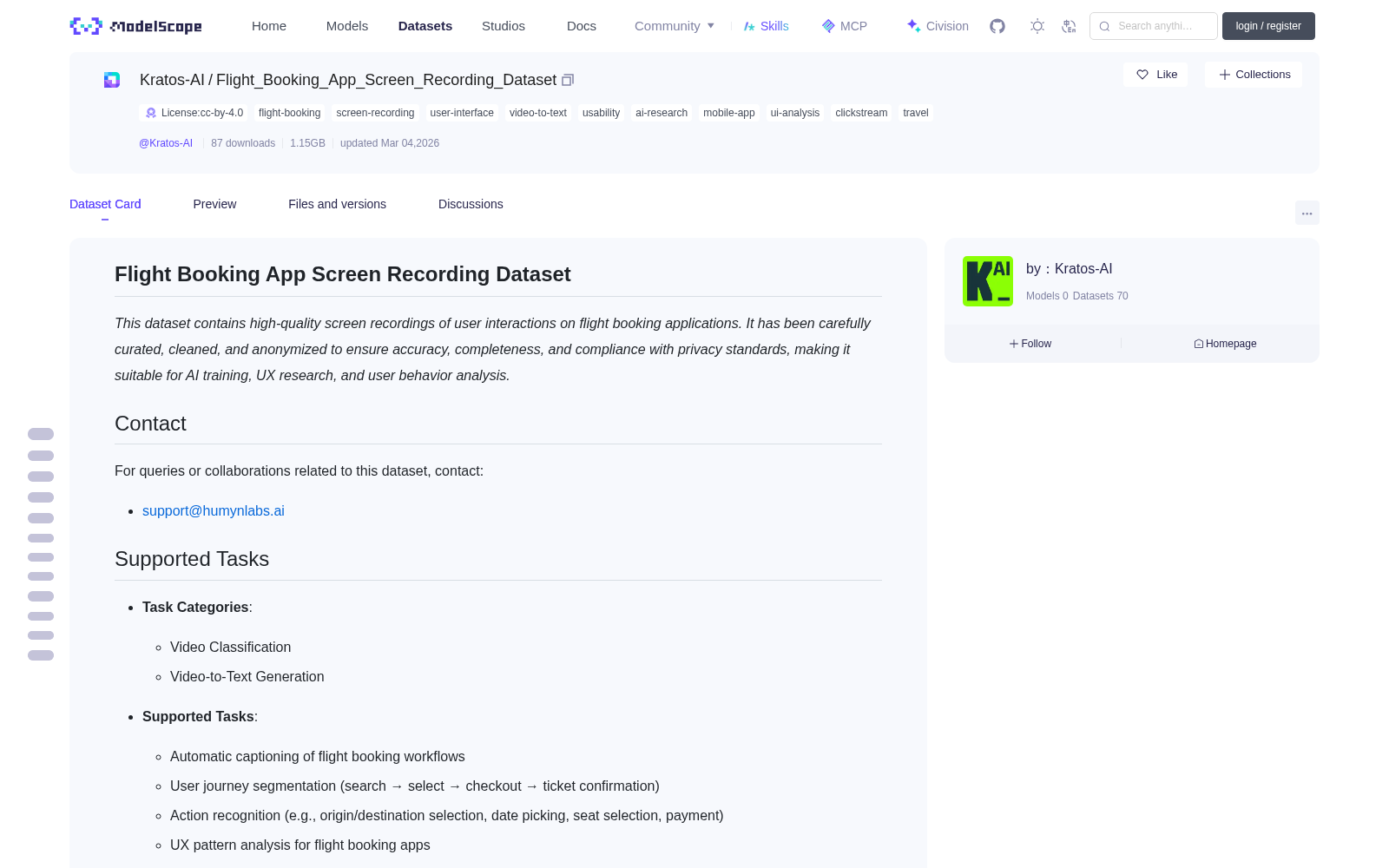1389x868 pixels.
Task: Click the 'updated Mar 04,2026' text
Action: 390,143
